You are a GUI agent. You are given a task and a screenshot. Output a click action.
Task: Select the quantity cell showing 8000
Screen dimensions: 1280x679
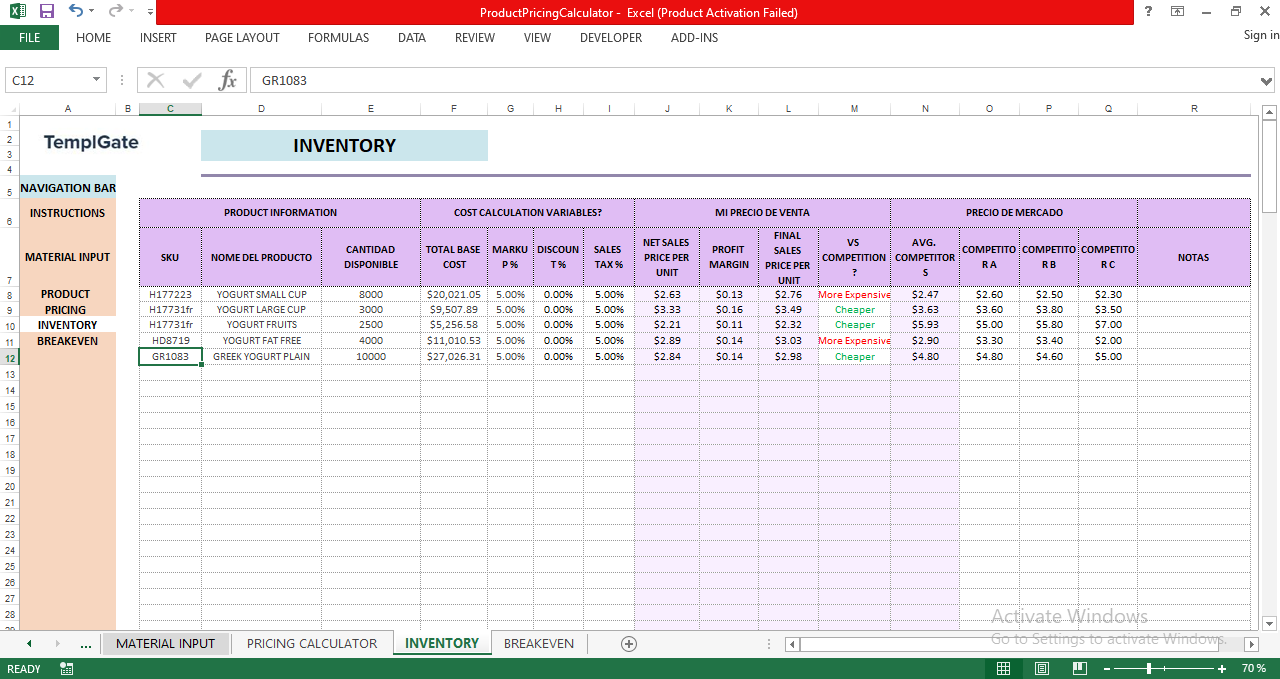371,295
